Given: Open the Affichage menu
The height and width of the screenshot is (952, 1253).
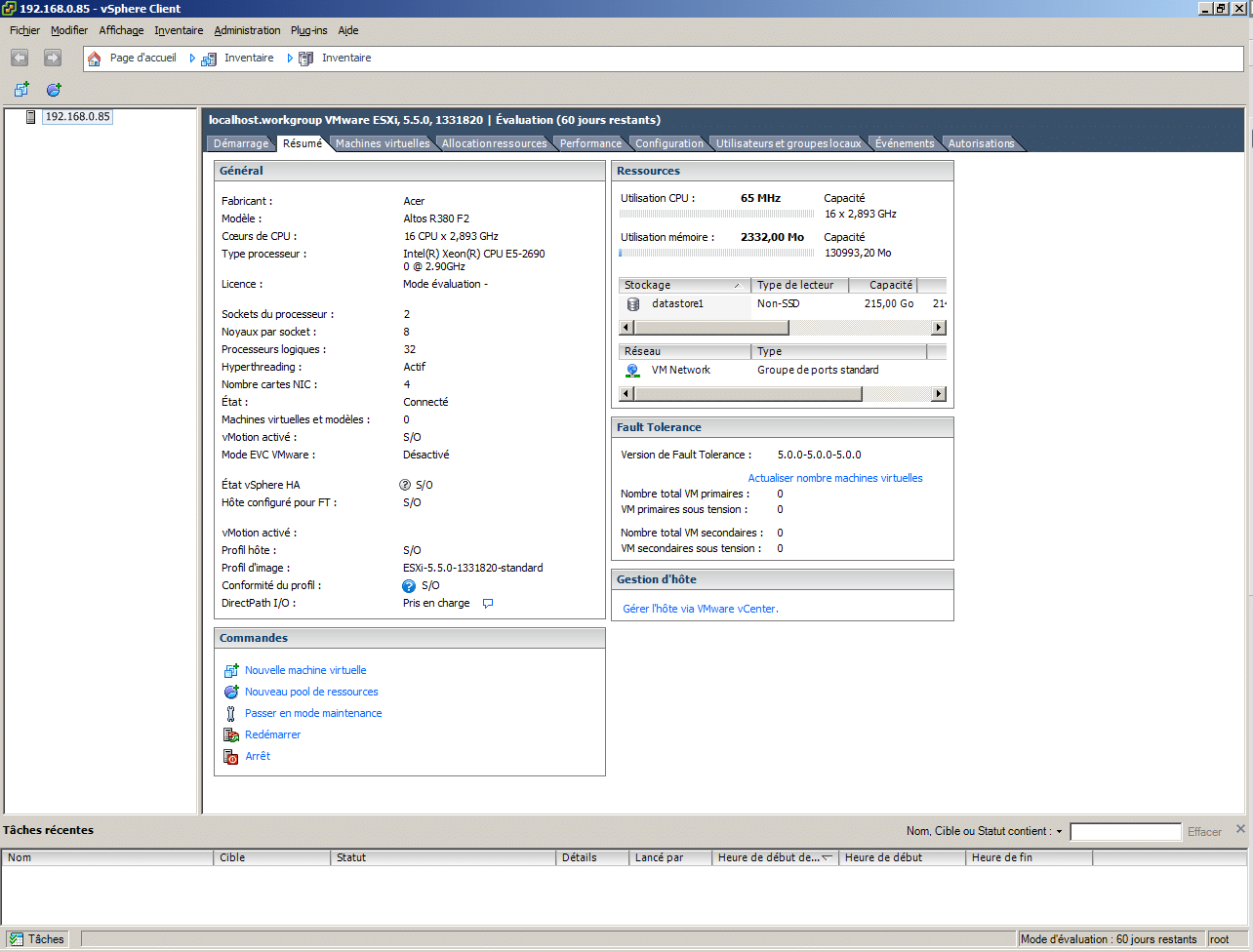Looking at the screenshot, I should tap(121, 30).
